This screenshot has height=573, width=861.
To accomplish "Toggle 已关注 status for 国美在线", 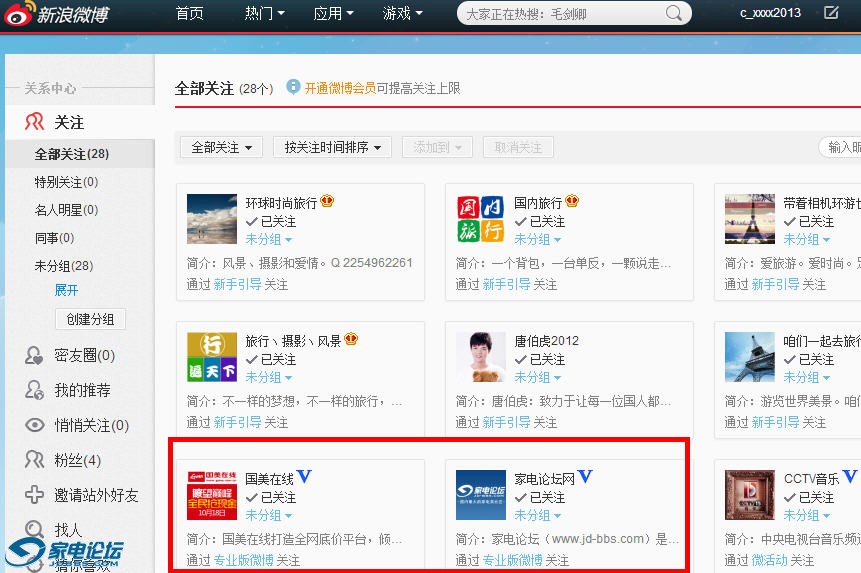I will [271, 497].
